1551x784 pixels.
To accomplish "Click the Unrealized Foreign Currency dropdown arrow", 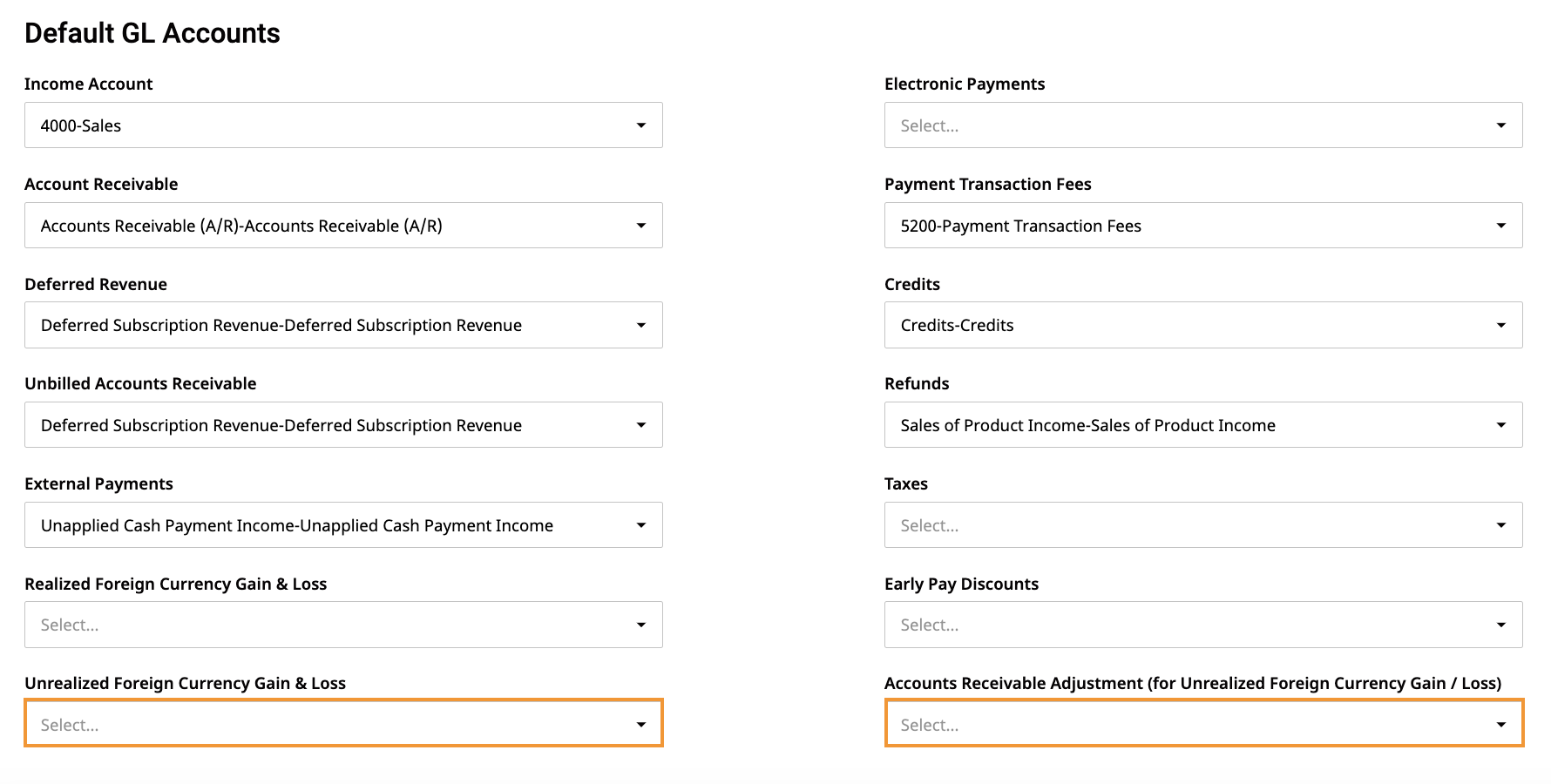I will (641, 725).
